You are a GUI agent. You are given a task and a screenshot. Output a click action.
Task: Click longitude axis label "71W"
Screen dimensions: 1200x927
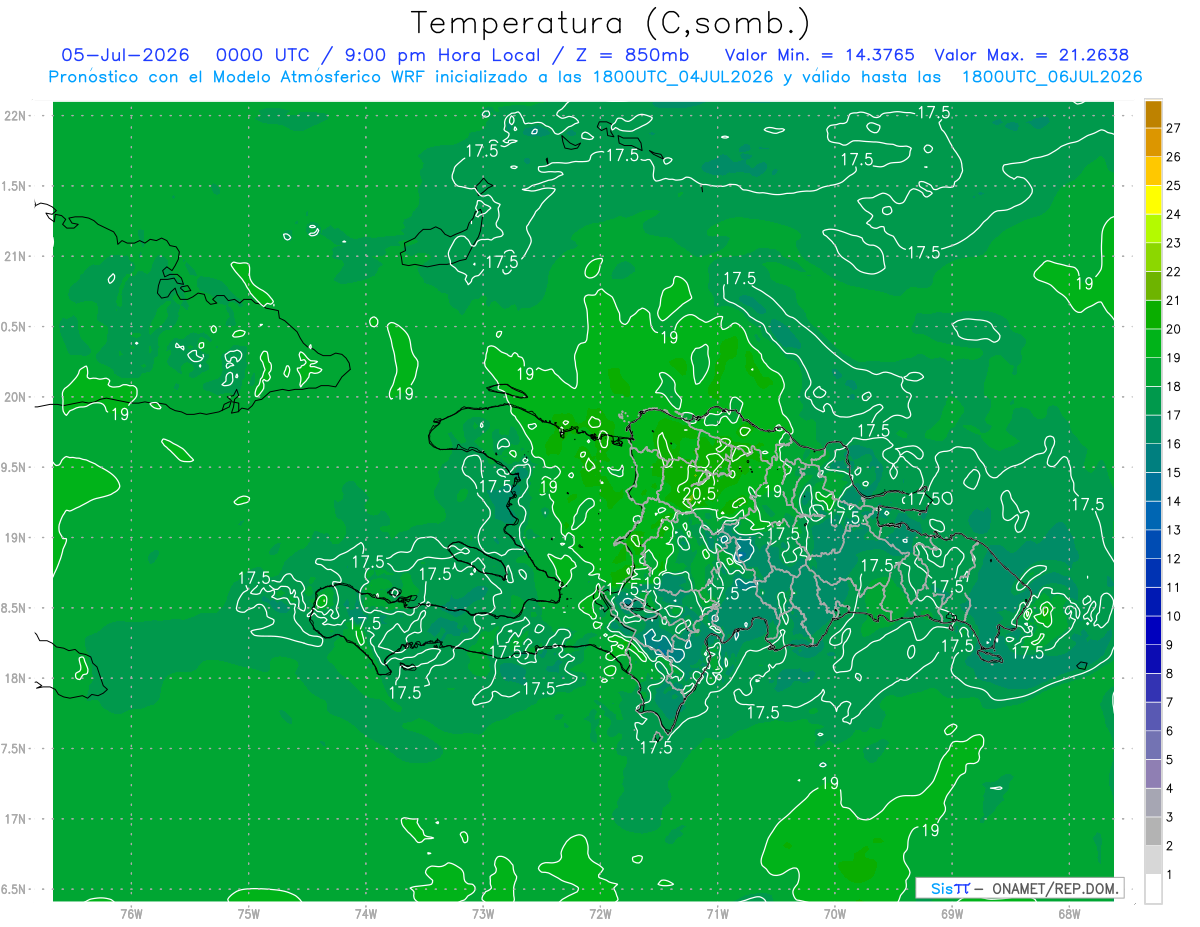717,913
